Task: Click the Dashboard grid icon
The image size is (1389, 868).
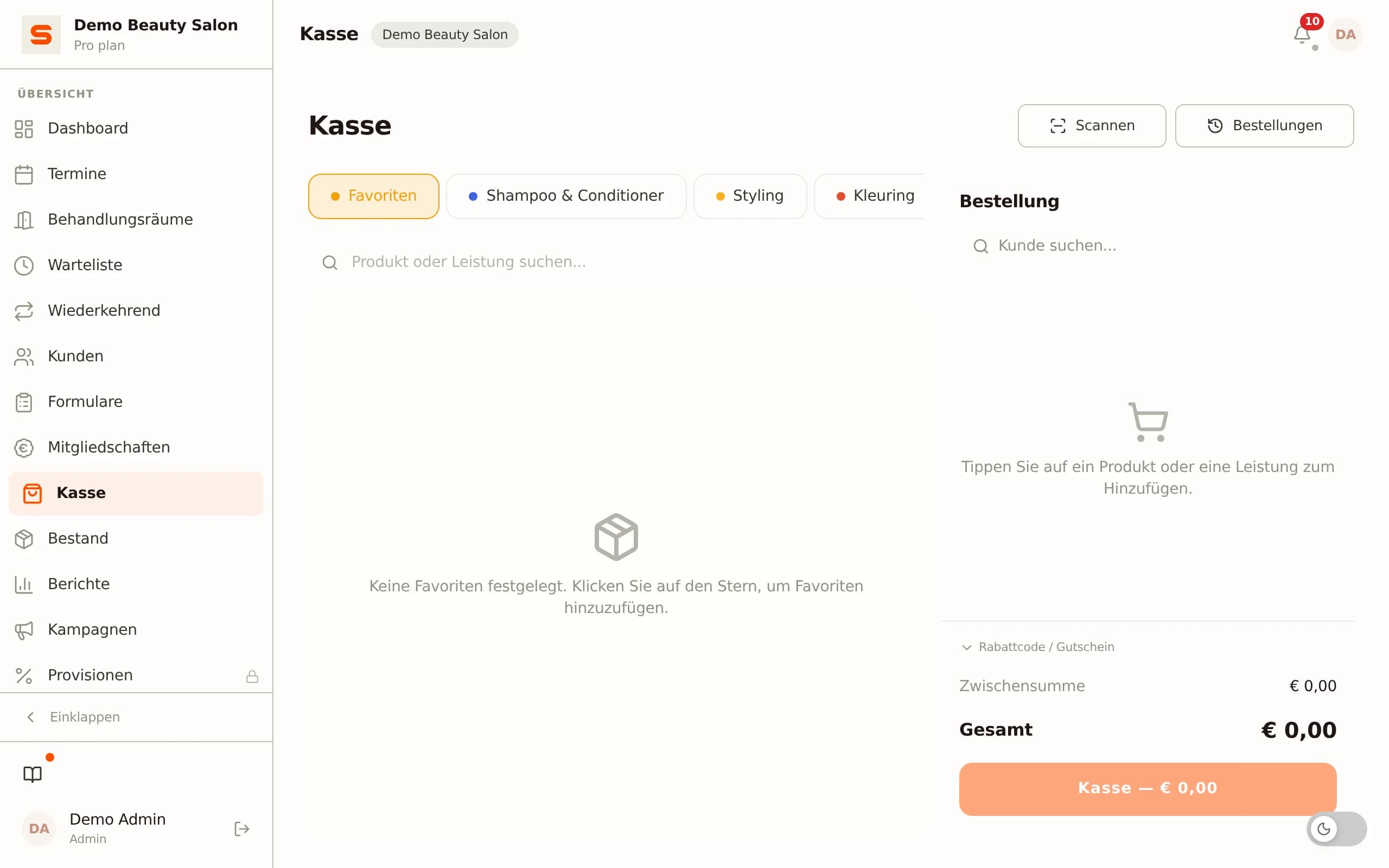Action: (x=23, y=129)
